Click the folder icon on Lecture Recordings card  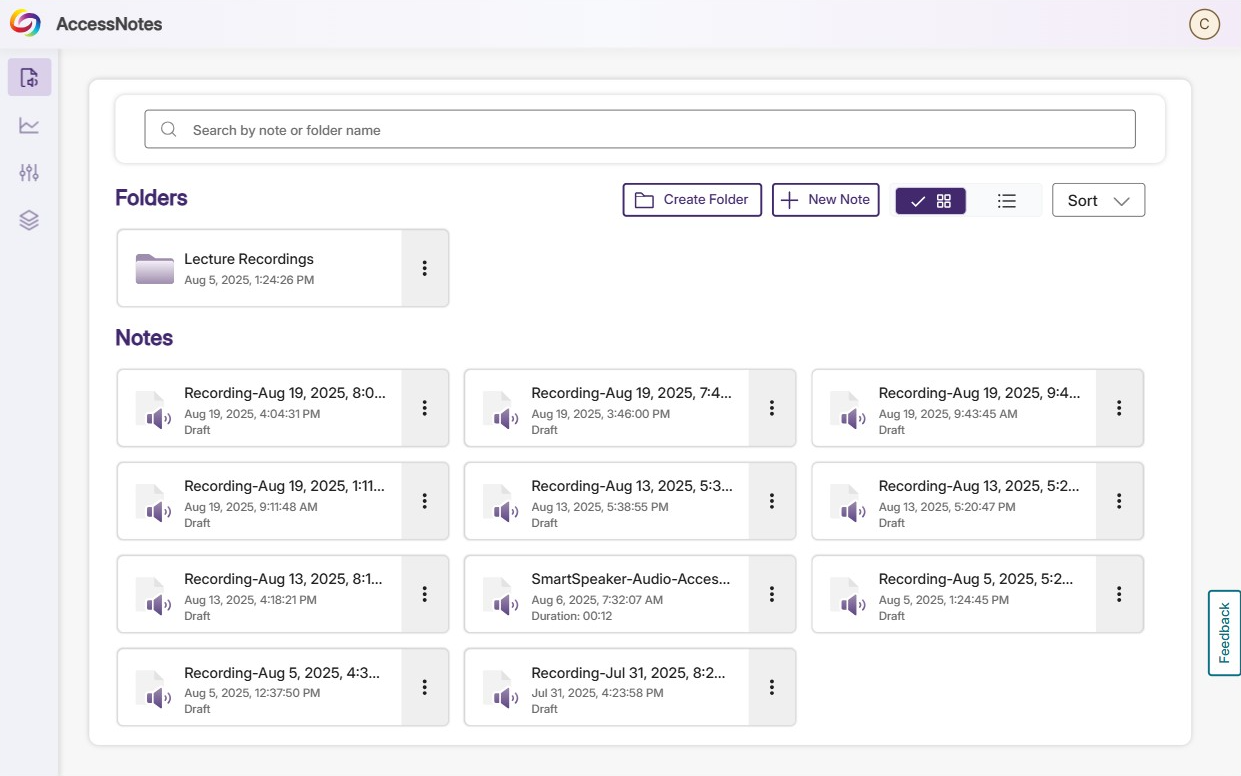(x=153, y=266)
